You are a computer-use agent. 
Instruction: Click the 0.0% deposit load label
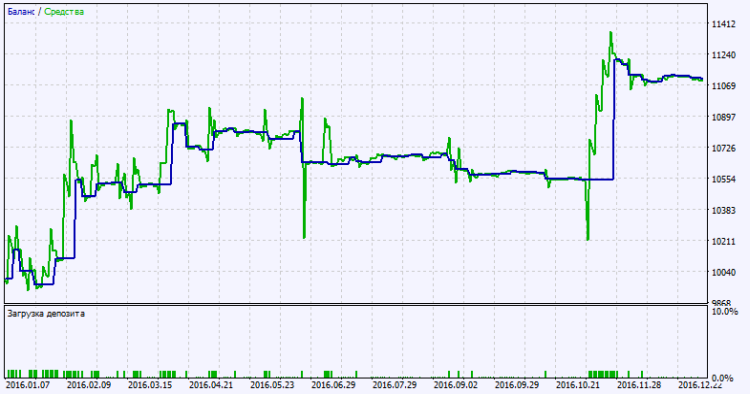pos(723,378)
